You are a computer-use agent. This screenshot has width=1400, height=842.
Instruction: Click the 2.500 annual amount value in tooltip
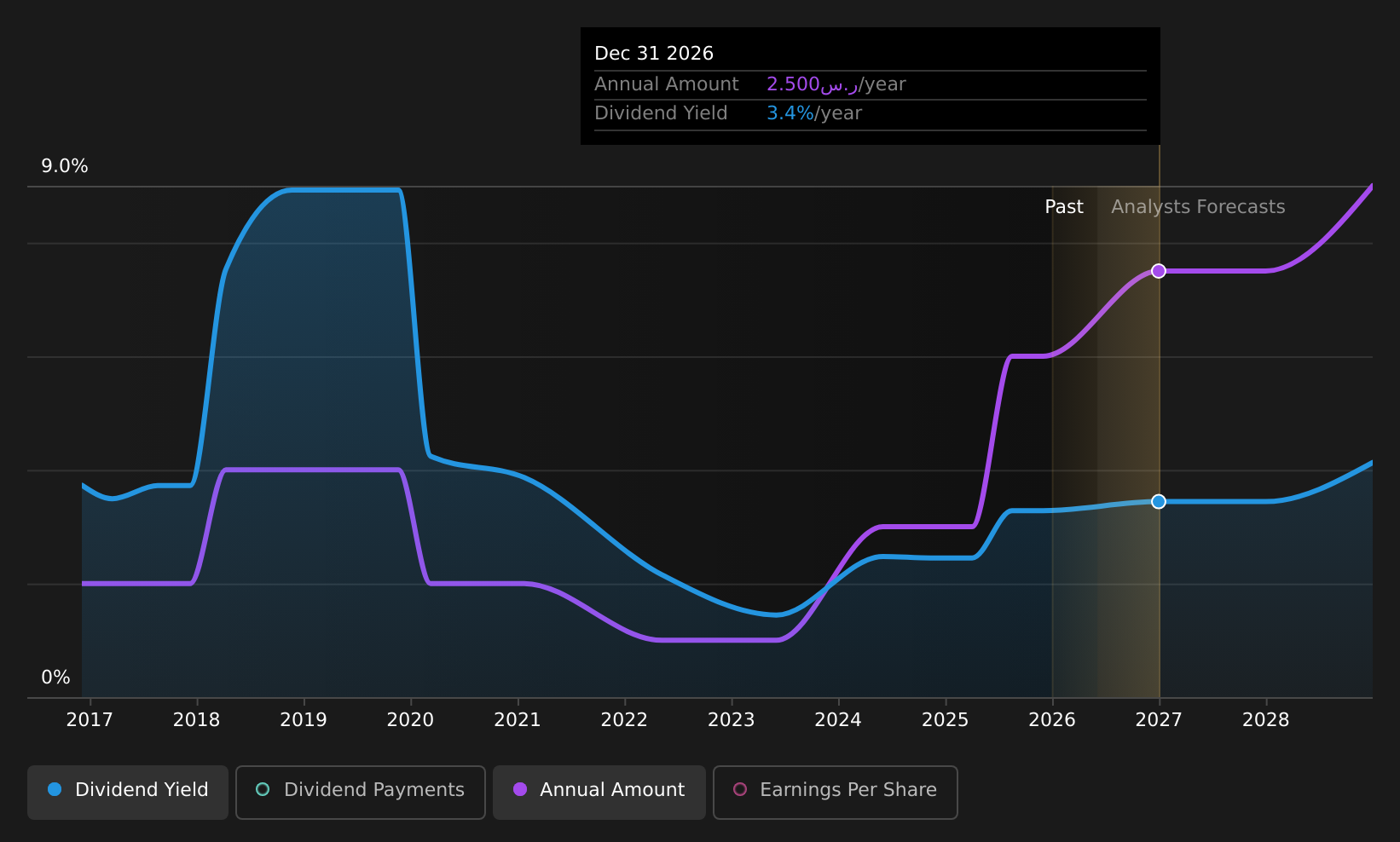[x=812, y=84]
